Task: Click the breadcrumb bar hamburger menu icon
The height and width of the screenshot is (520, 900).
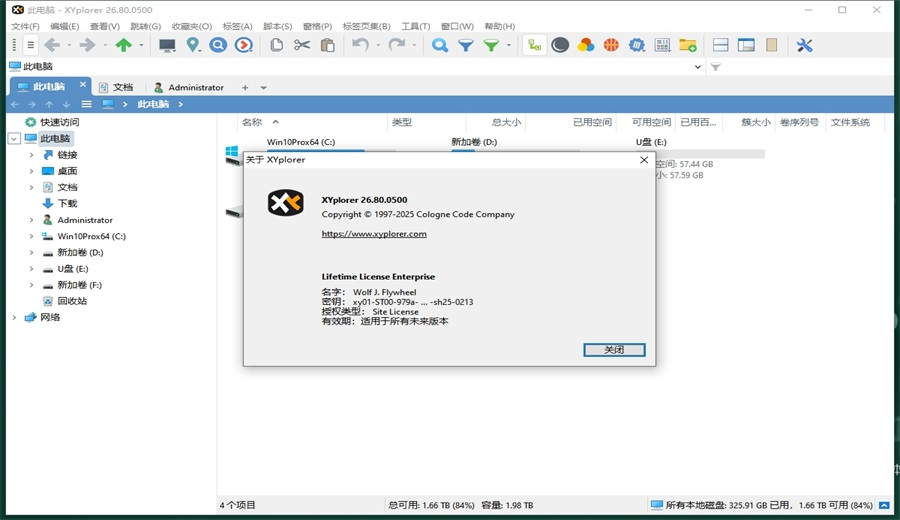Action: coord(87,104)
